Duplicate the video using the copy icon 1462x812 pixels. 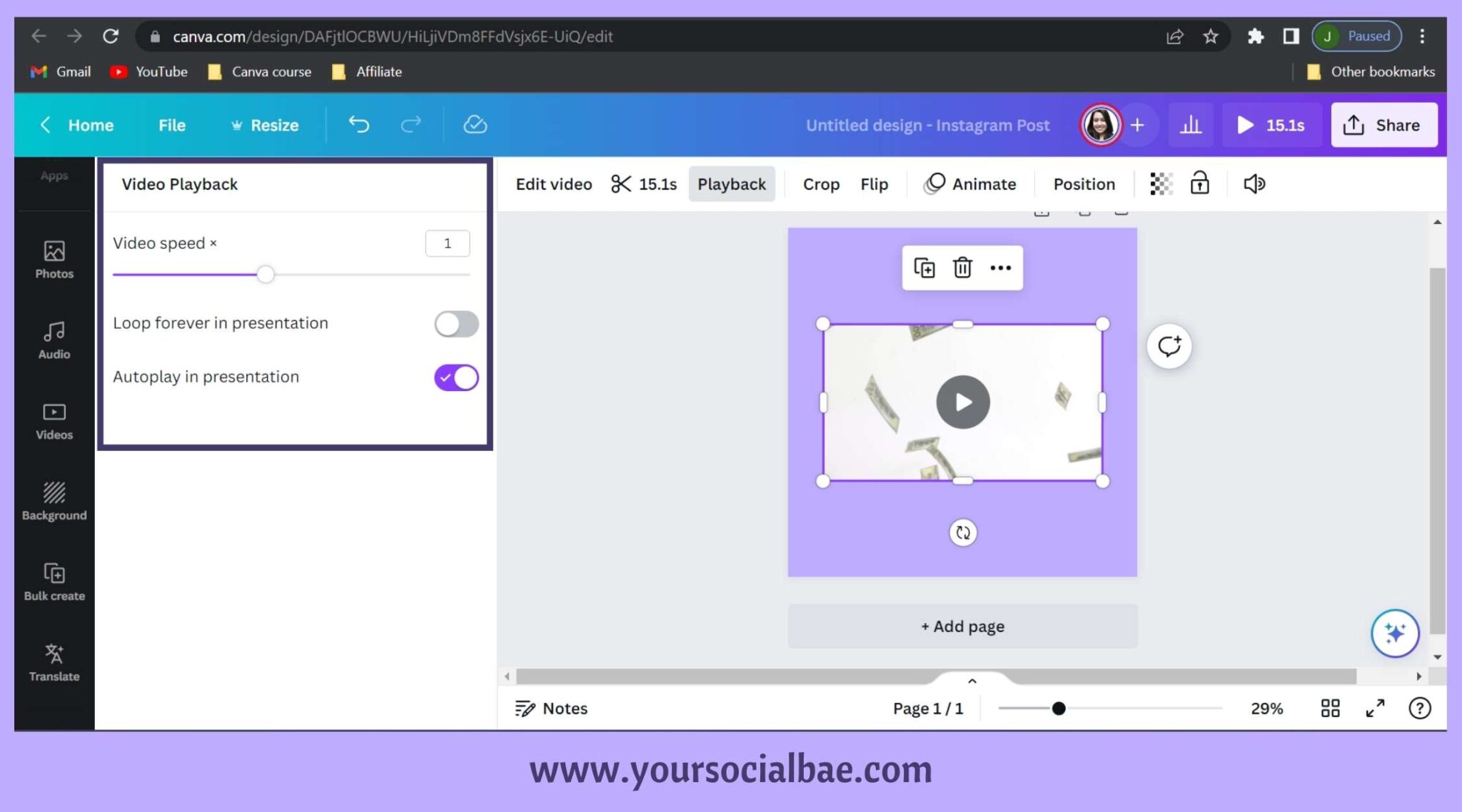coord(925,268)
